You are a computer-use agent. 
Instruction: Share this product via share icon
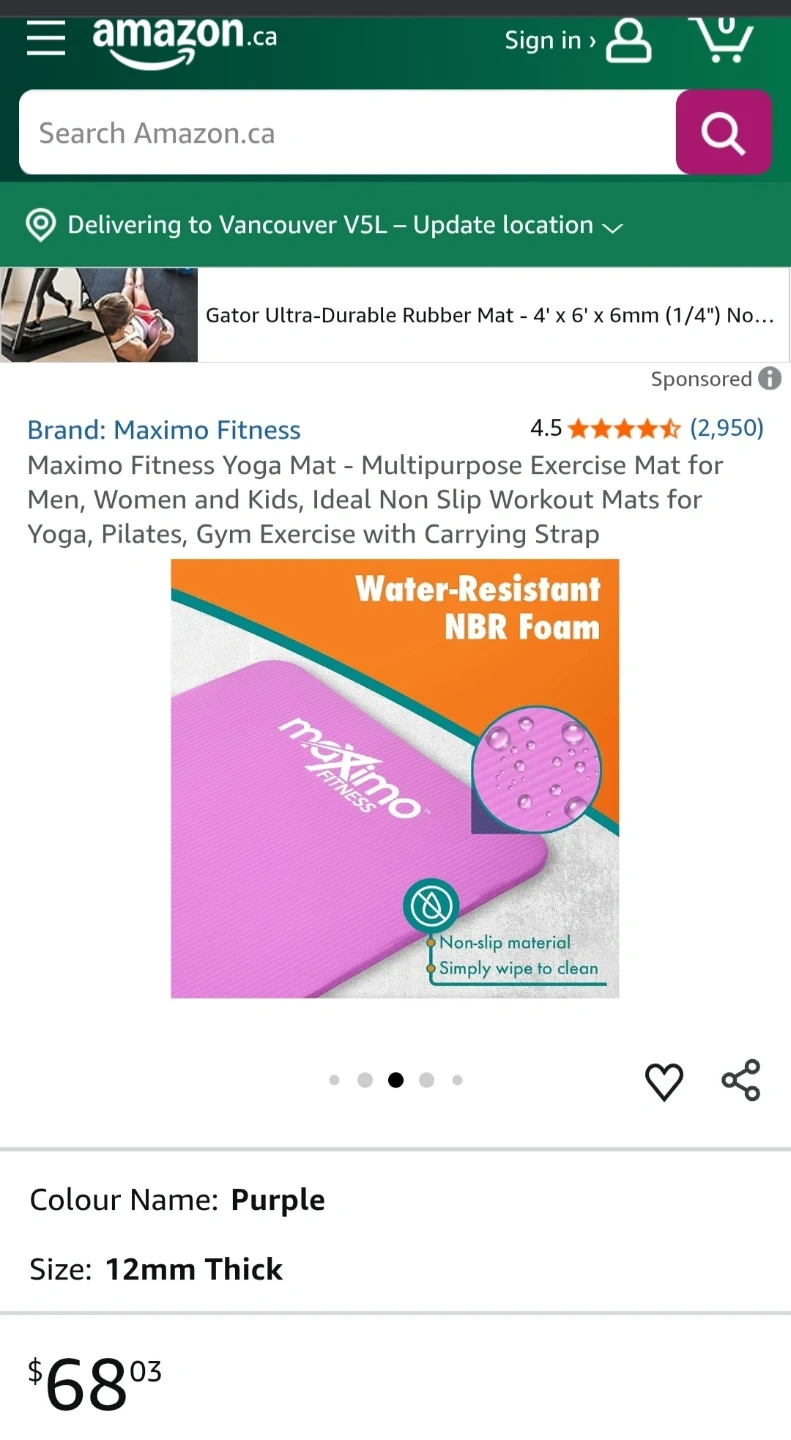point(741,1080)
